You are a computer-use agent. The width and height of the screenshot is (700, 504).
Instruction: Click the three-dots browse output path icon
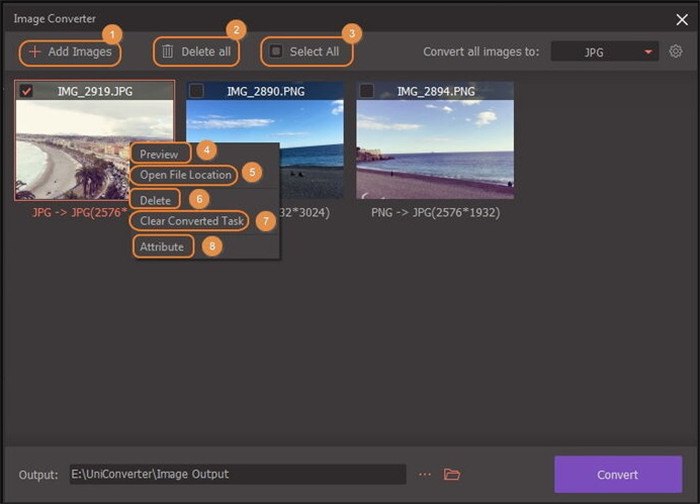click(x=424, y=474)
